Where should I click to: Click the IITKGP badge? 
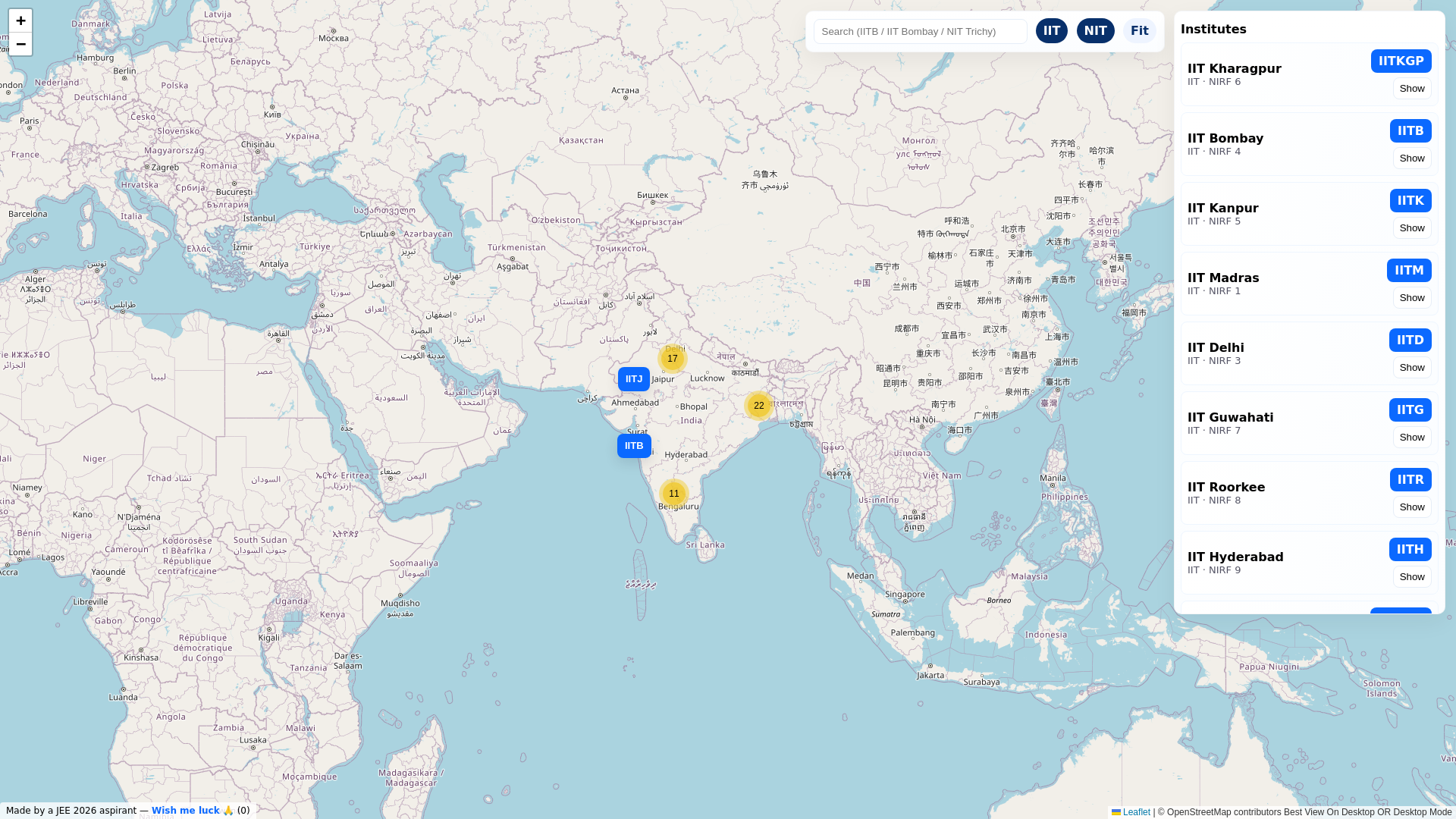(1401, 61)
